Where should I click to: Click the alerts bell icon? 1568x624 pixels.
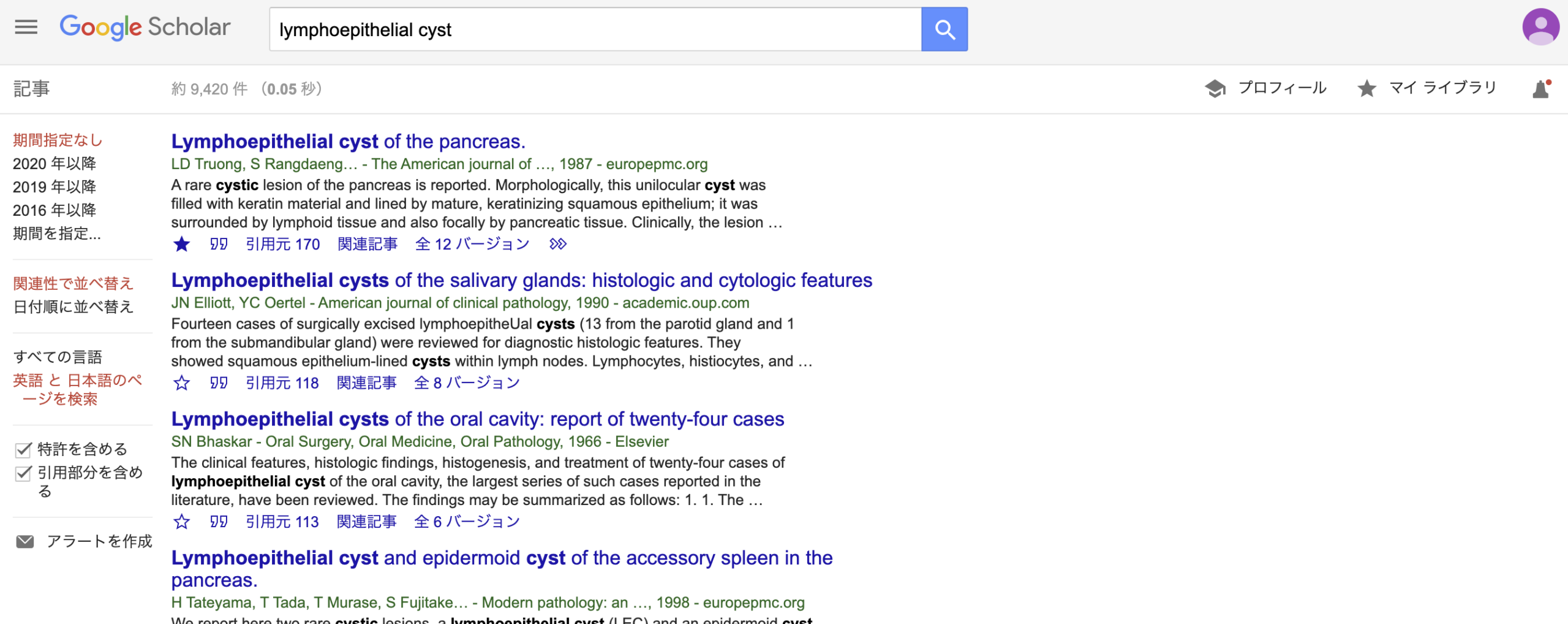1541,89
